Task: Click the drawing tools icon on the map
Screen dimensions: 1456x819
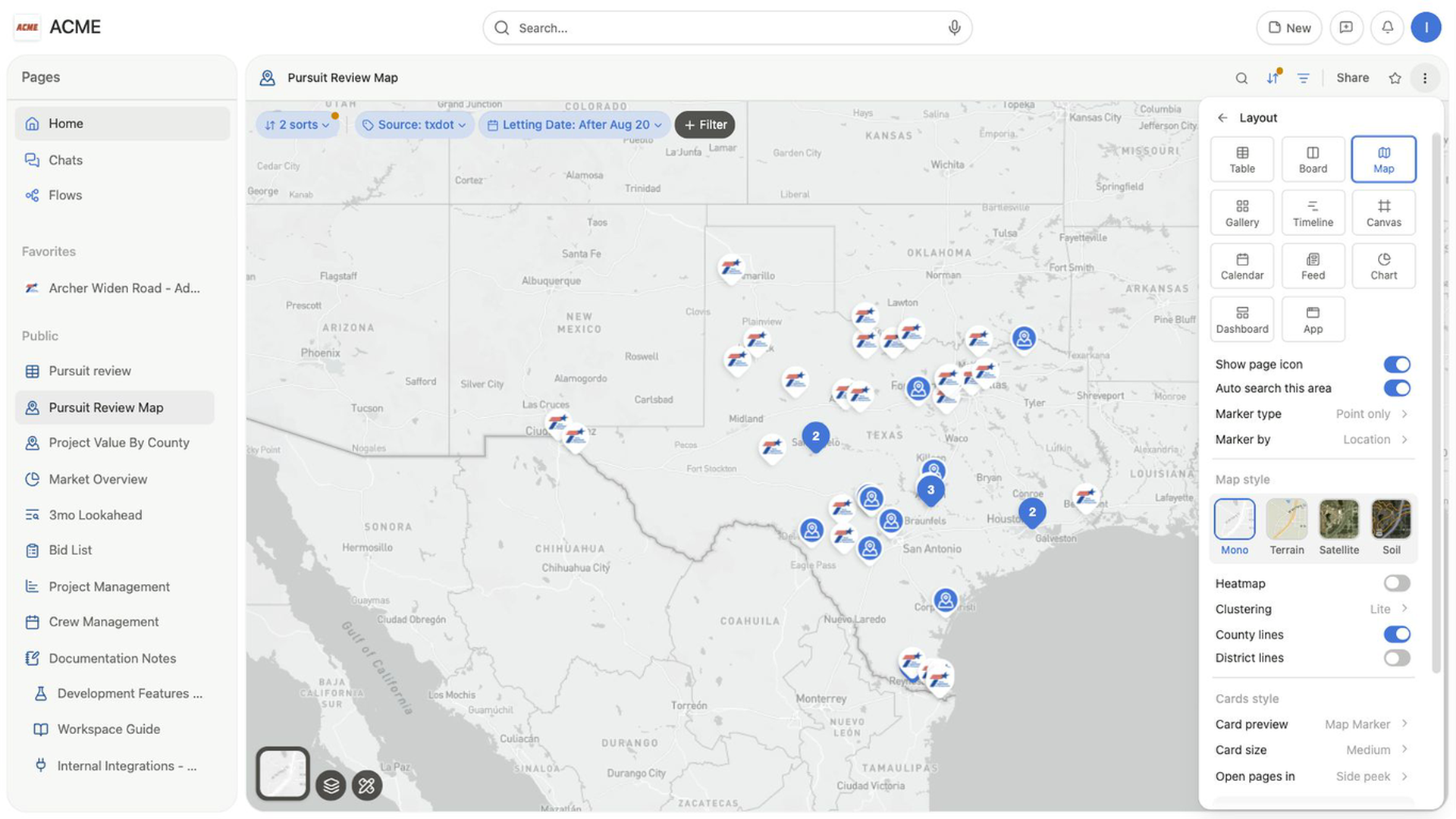Action: point(367,786)
